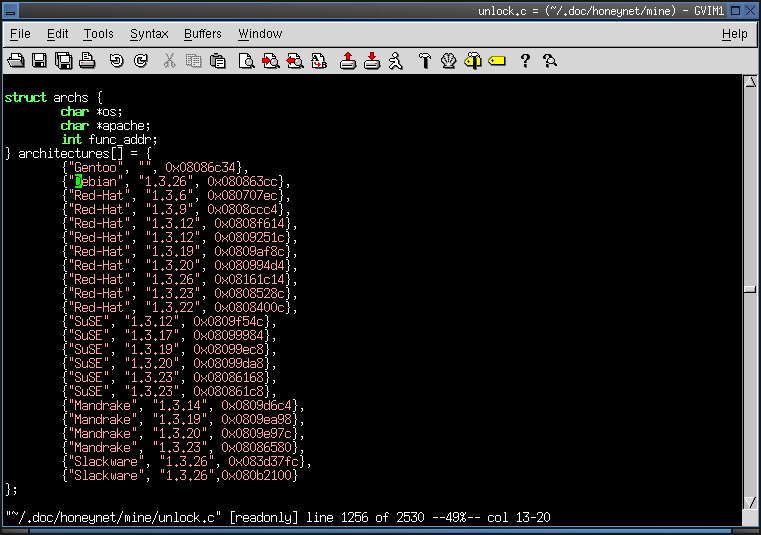Cut selection with the scissors icon

169,61
